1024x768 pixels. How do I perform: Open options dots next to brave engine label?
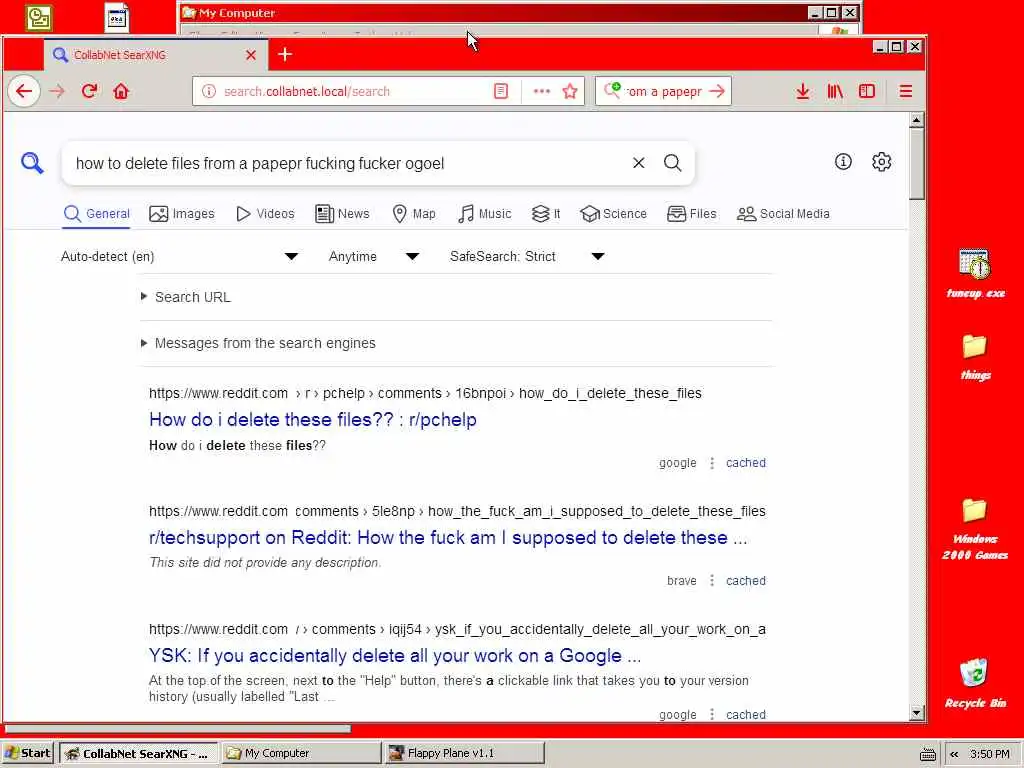pos(712,581)
